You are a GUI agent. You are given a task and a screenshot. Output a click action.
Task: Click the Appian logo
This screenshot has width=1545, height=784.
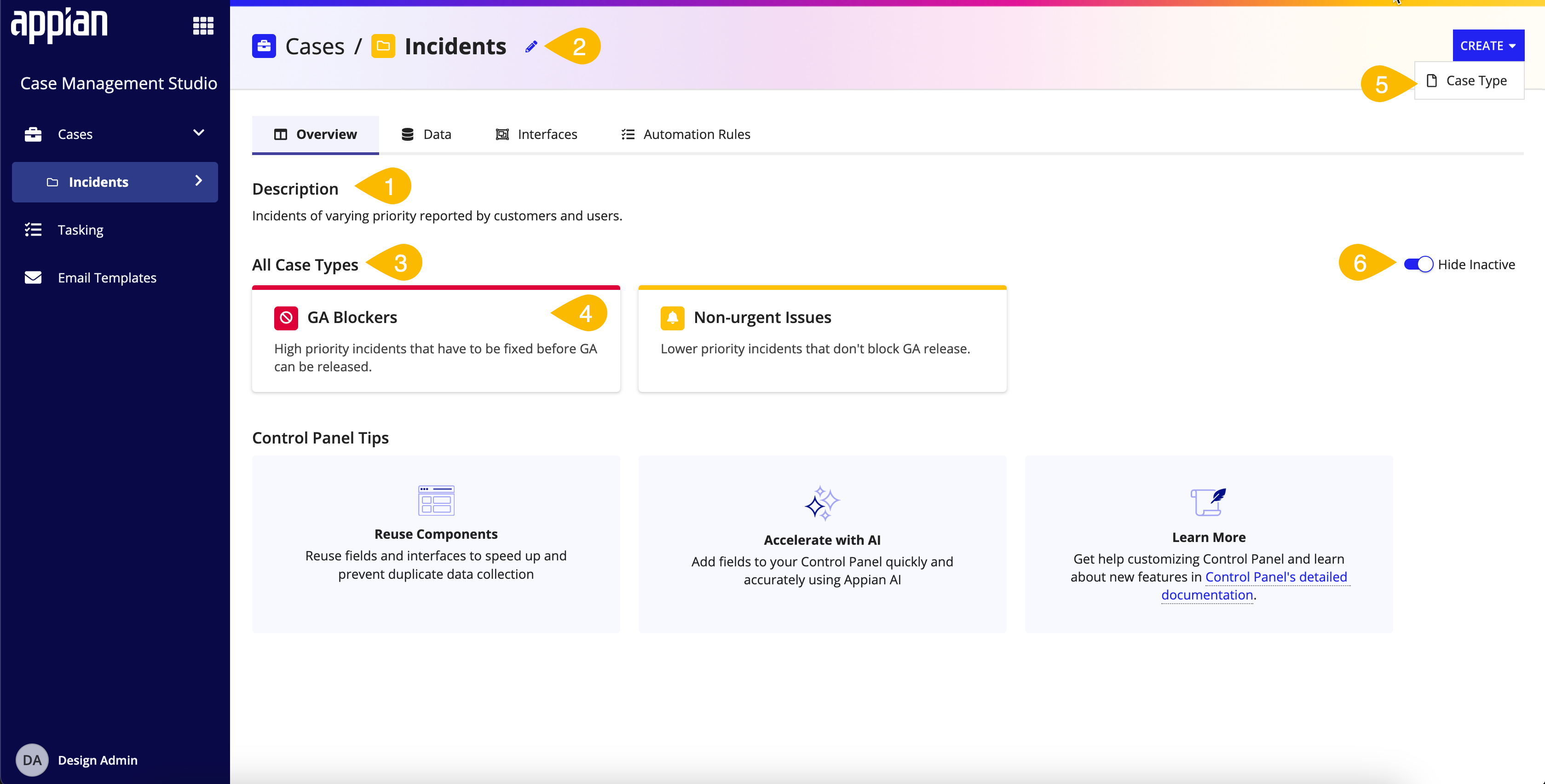click(59, 25)
